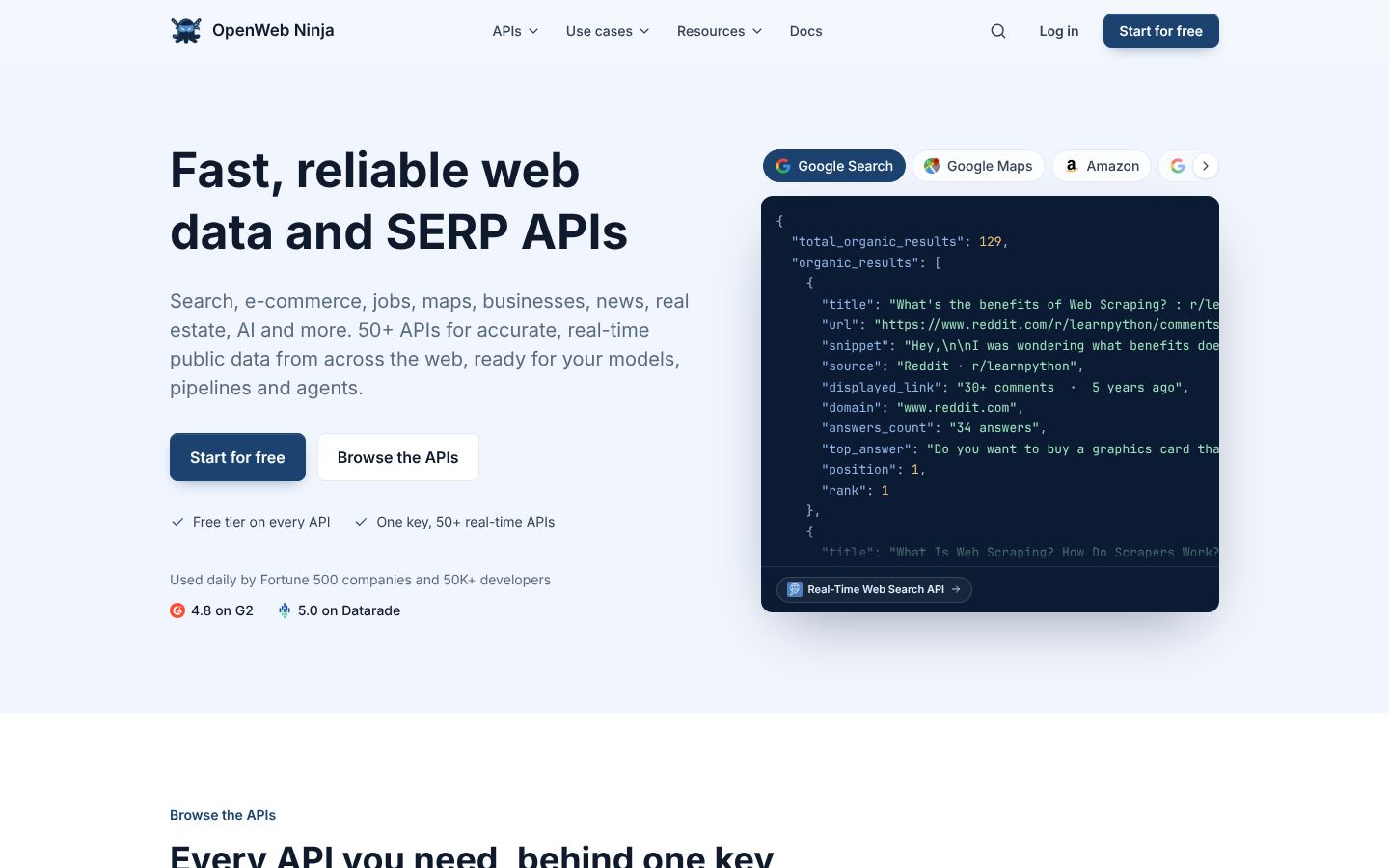The width and height of the screenshot is (1389, 868).
Task: Click the "total_organic_results" line in code
Action: pos(900,242)
